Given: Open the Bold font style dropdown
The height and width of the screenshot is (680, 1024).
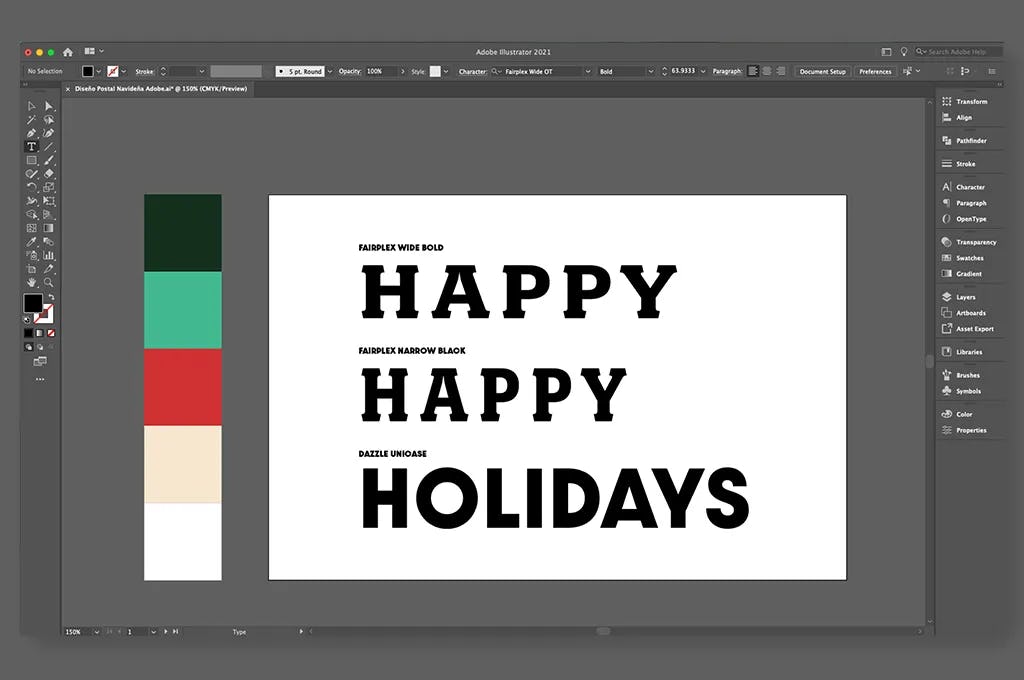Looking at the screenshot, I should click(651, 71).
